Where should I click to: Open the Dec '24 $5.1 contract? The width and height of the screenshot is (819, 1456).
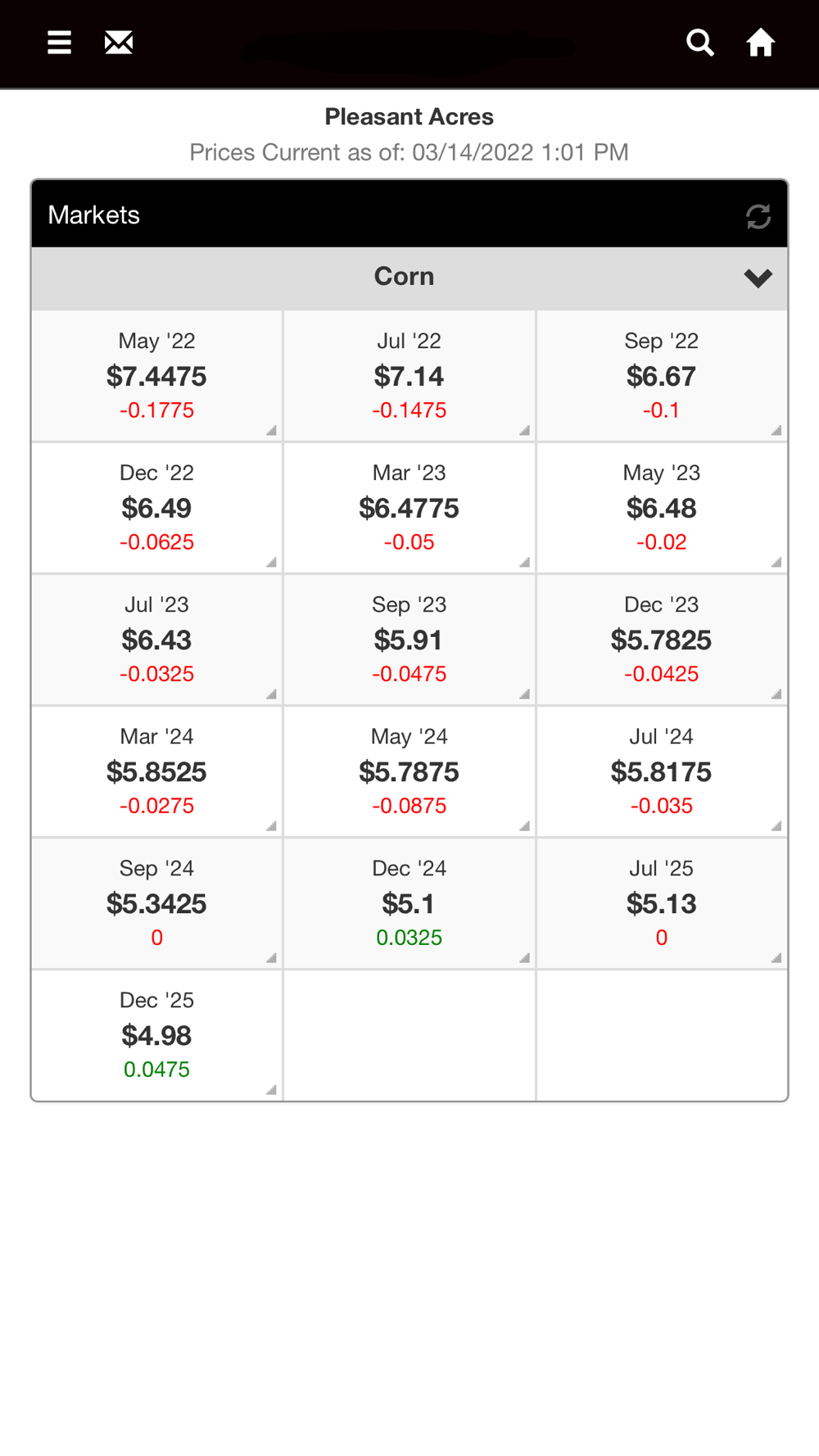click(x=409, y=903)
